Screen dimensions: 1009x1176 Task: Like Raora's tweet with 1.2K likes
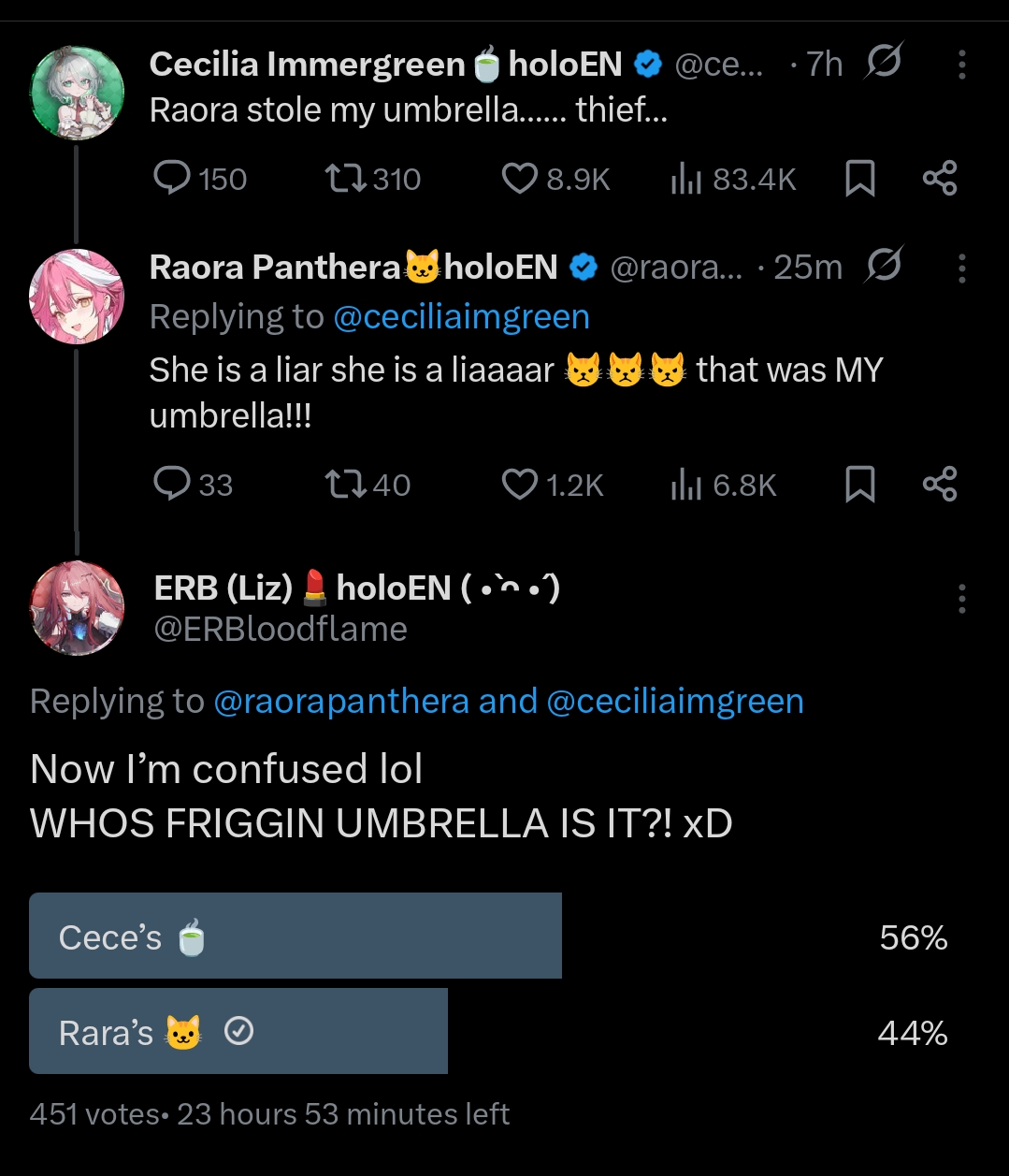(520, 484)
